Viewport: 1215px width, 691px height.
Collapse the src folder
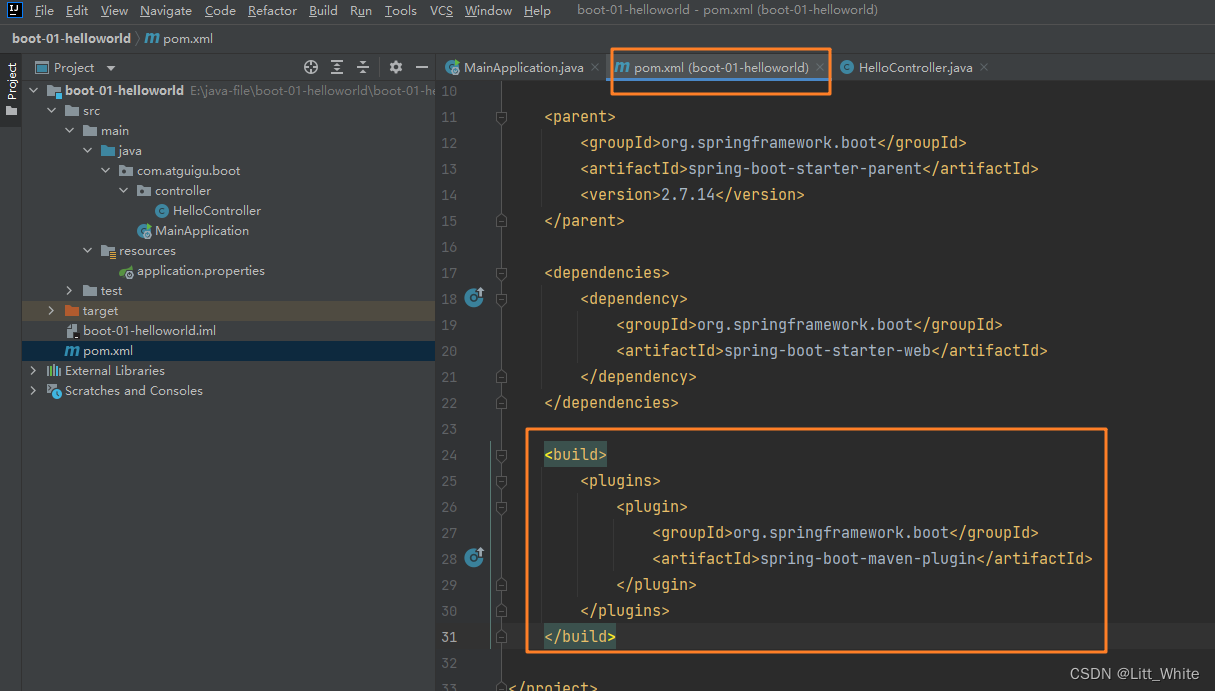[52, 111]
